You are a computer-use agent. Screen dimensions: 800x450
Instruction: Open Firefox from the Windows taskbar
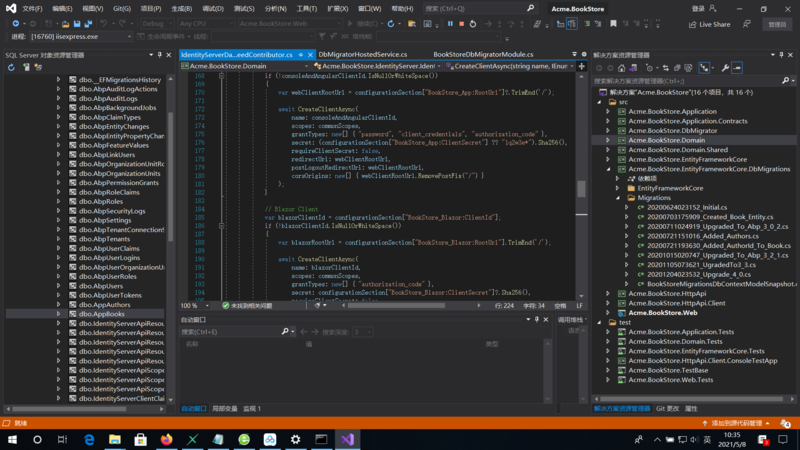166,439
